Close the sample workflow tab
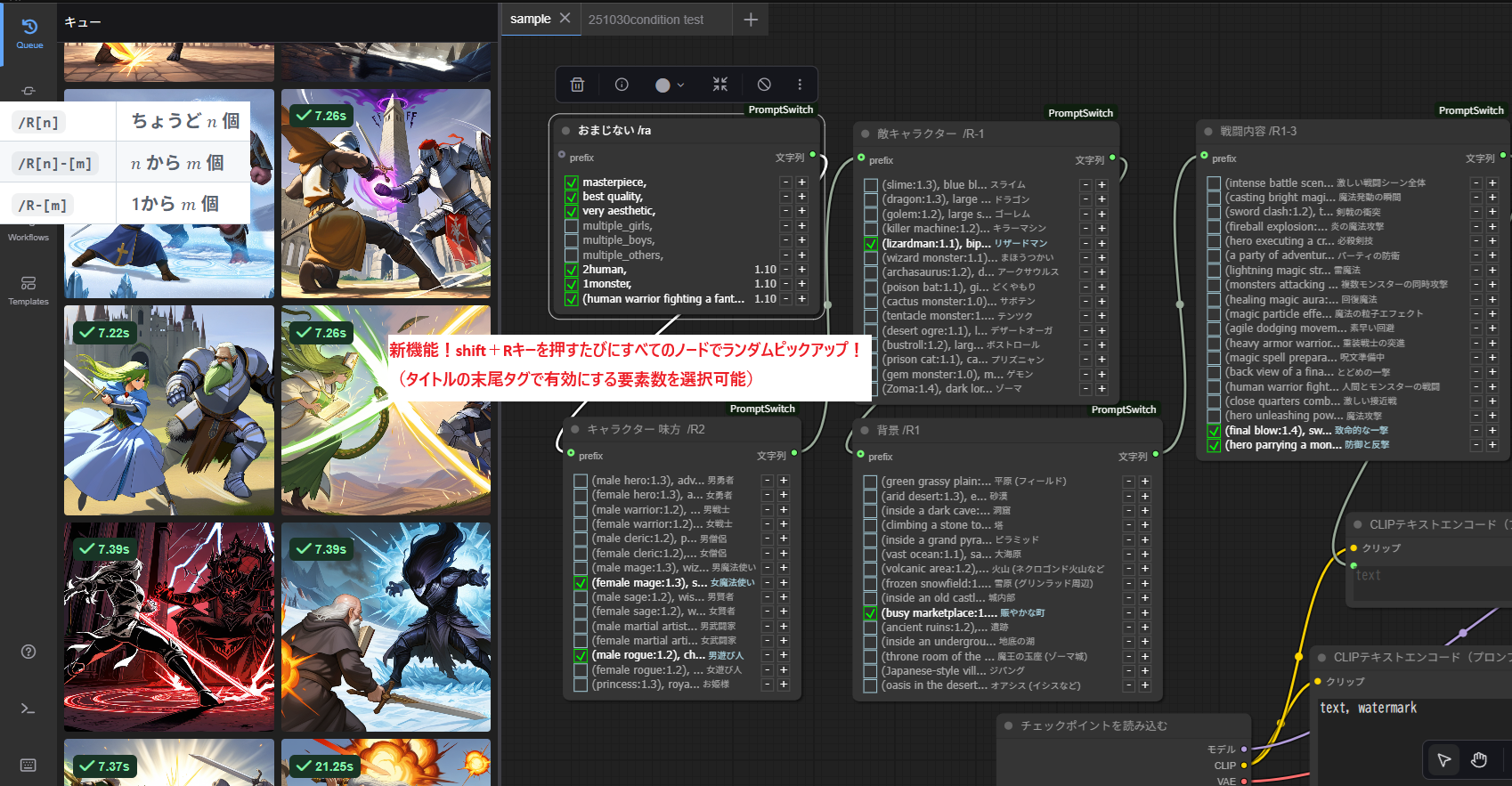 pyautogui.click(x=565, y=19)
